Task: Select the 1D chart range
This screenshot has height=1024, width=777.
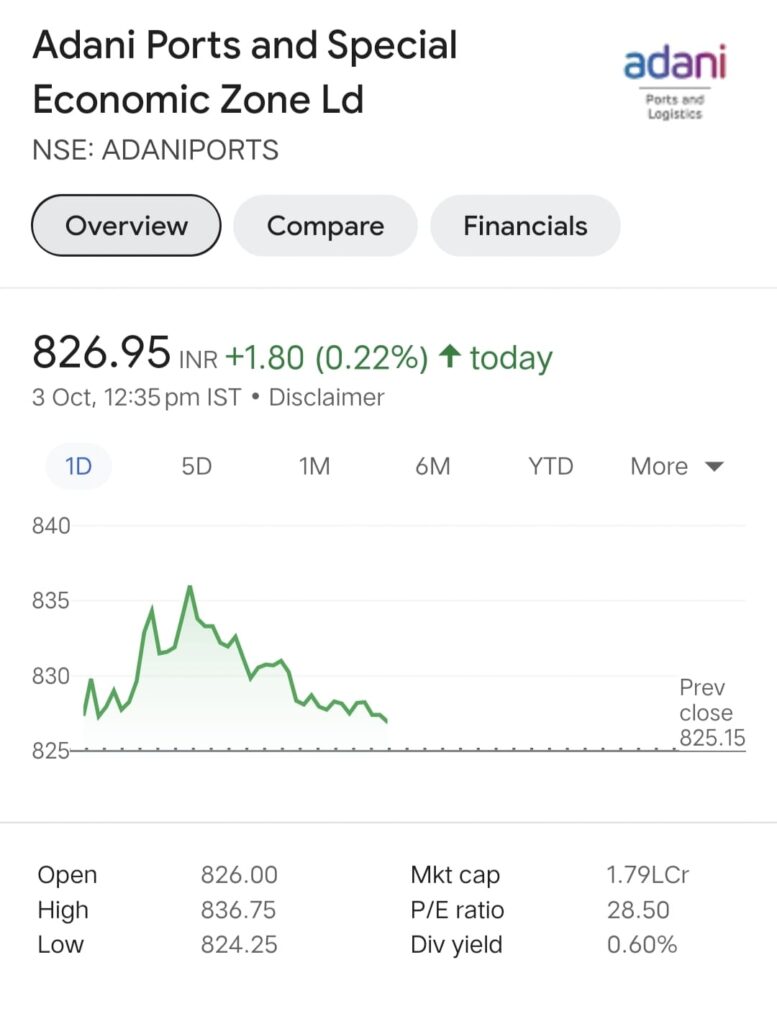Action: coord(78,466)
